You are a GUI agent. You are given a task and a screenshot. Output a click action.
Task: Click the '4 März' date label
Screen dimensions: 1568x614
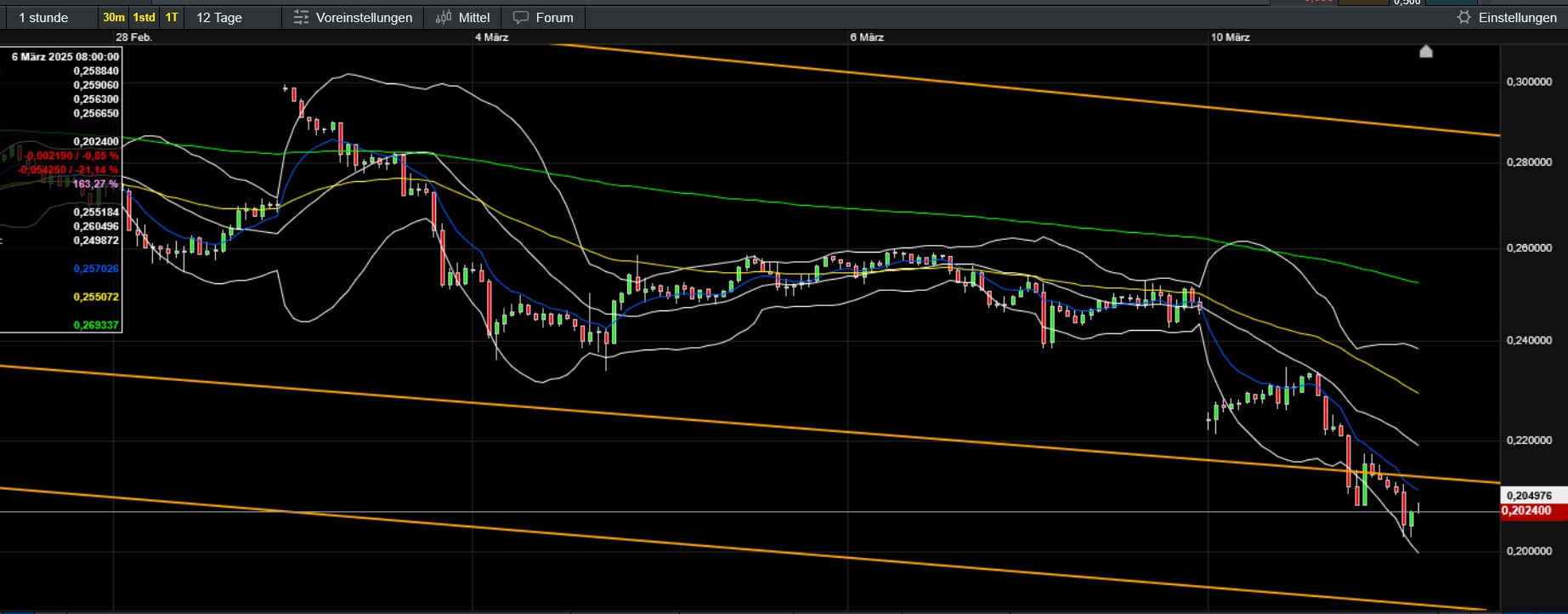pyautogui.click(x=492, y=37)
